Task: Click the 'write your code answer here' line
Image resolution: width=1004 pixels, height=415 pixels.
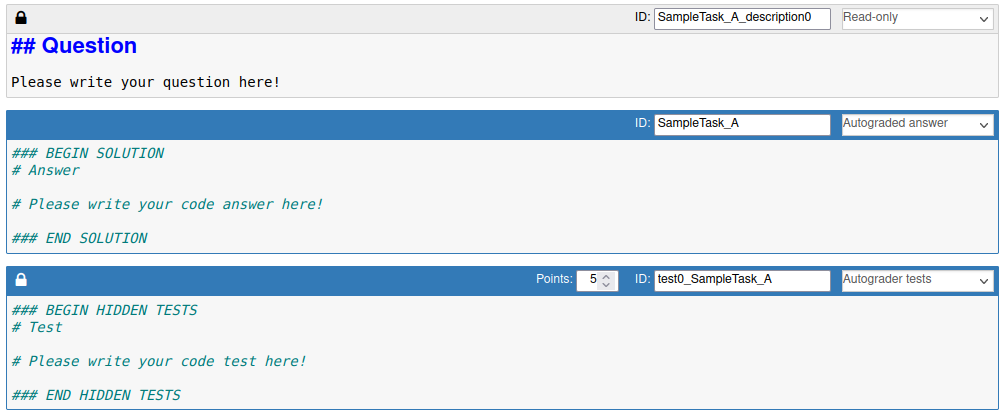Action: [x=167, y=205]
